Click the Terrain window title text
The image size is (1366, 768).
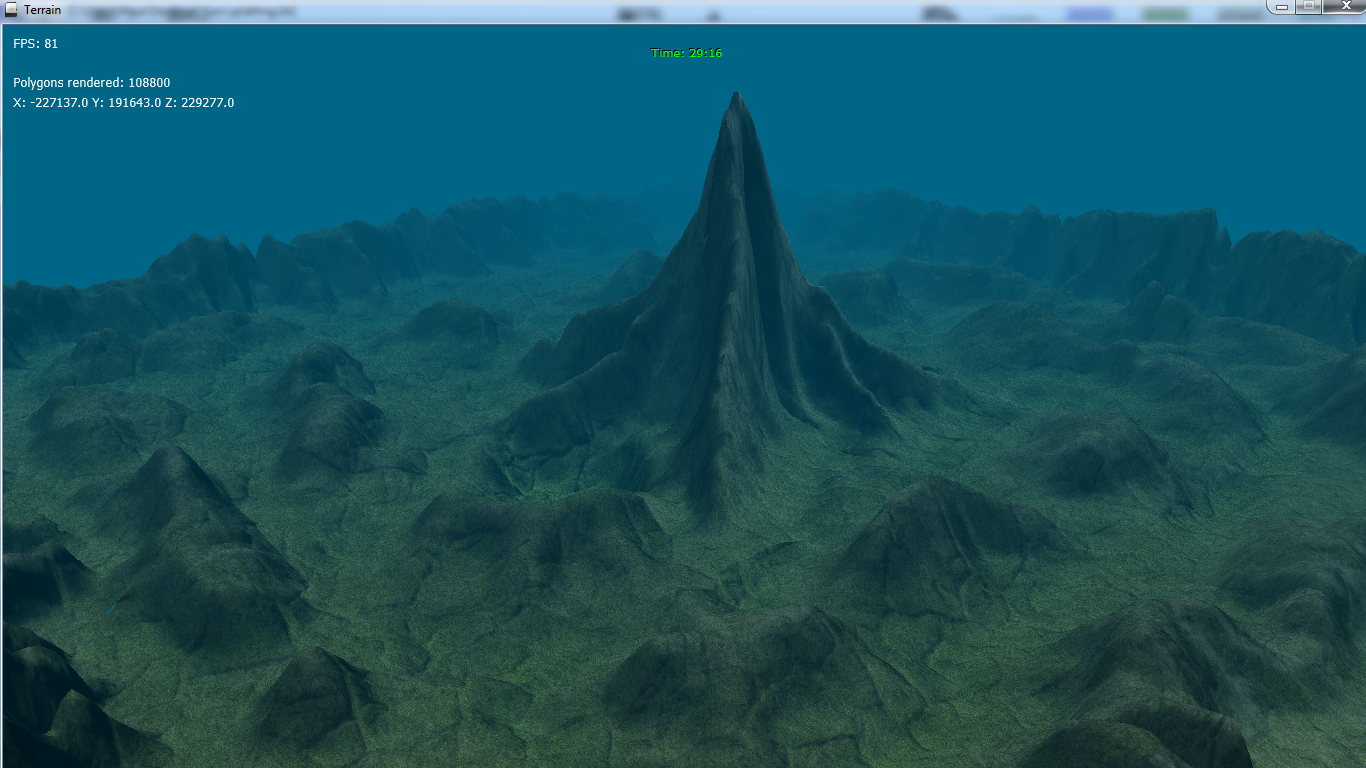(x=42, y=10)
